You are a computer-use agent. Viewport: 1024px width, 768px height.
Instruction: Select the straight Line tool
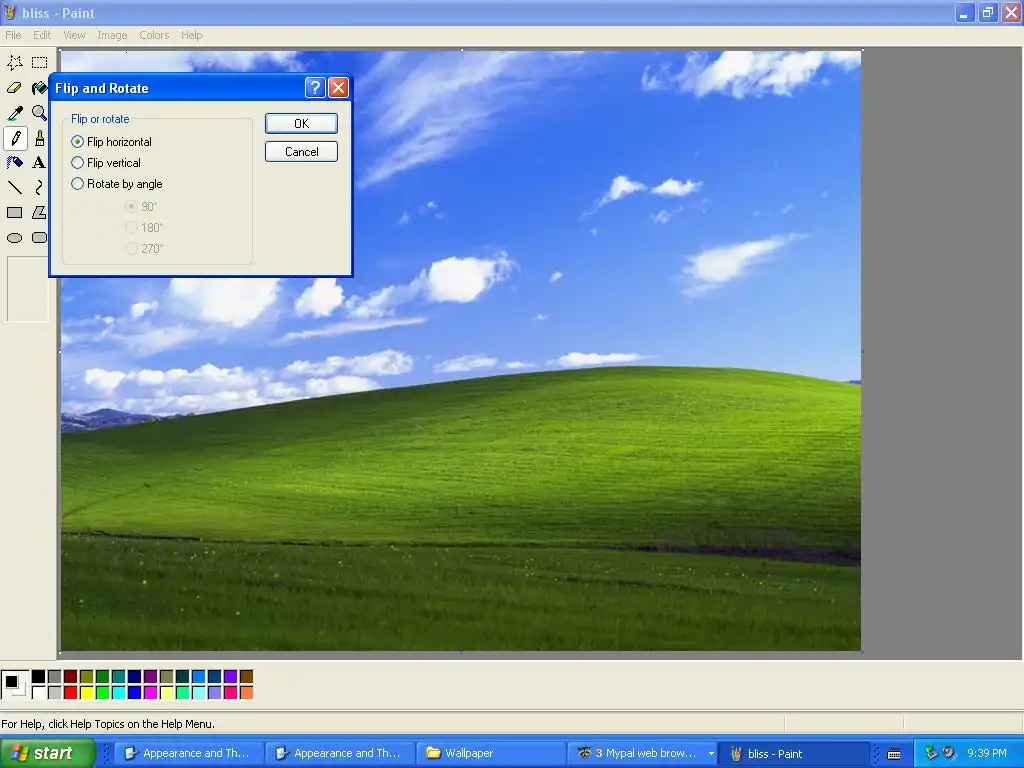[x=14, y=188]
